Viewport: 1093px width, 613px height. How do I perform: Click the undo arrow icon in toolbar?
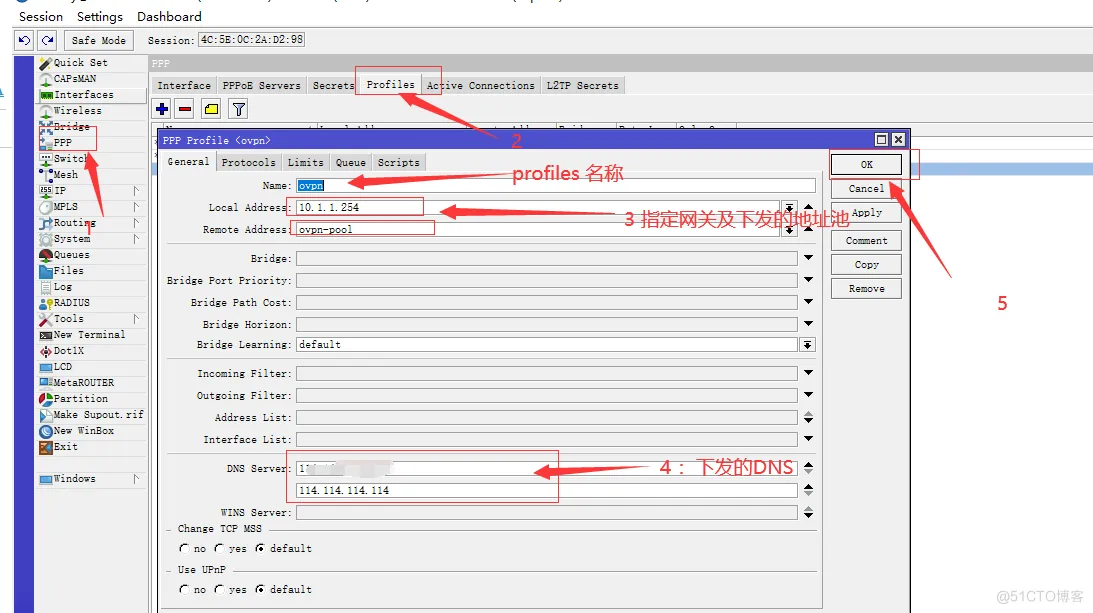point(25,40)
